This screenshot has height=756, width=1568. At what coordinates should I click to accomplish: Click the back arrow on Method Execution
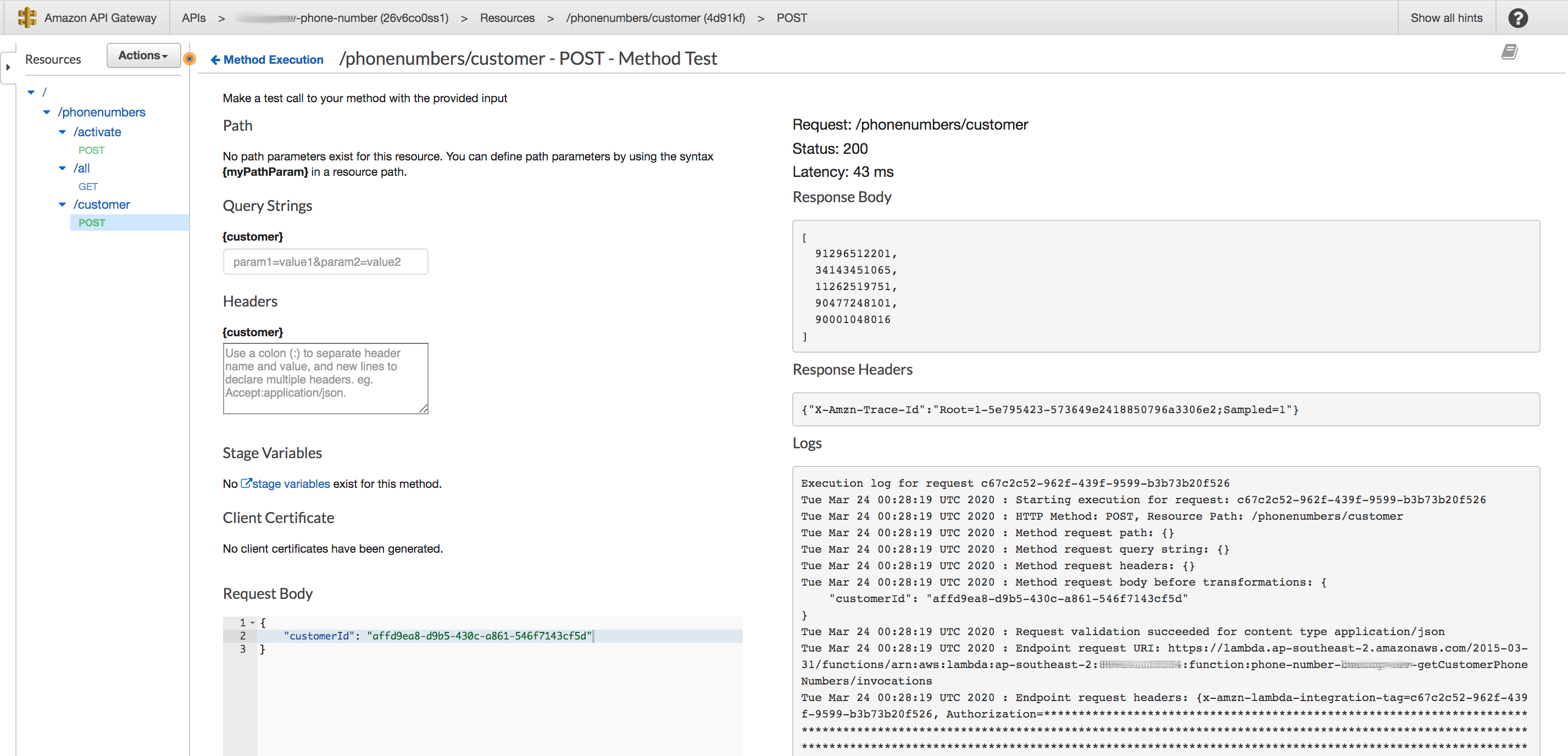click(215, 60)
